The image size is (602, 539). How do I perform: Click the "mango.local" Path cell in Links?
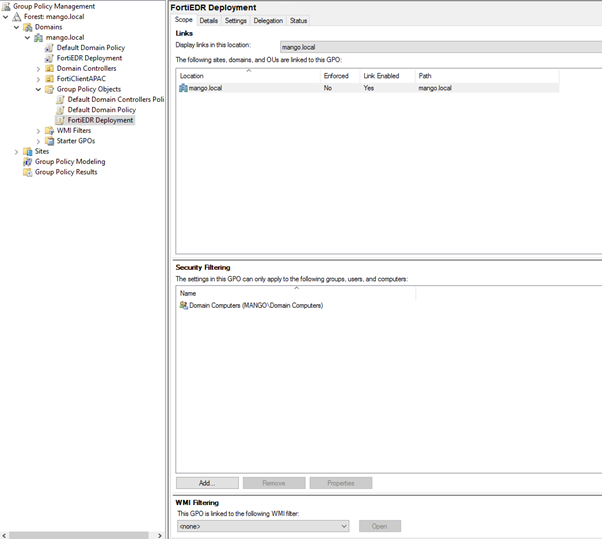(x=435, y=88)
